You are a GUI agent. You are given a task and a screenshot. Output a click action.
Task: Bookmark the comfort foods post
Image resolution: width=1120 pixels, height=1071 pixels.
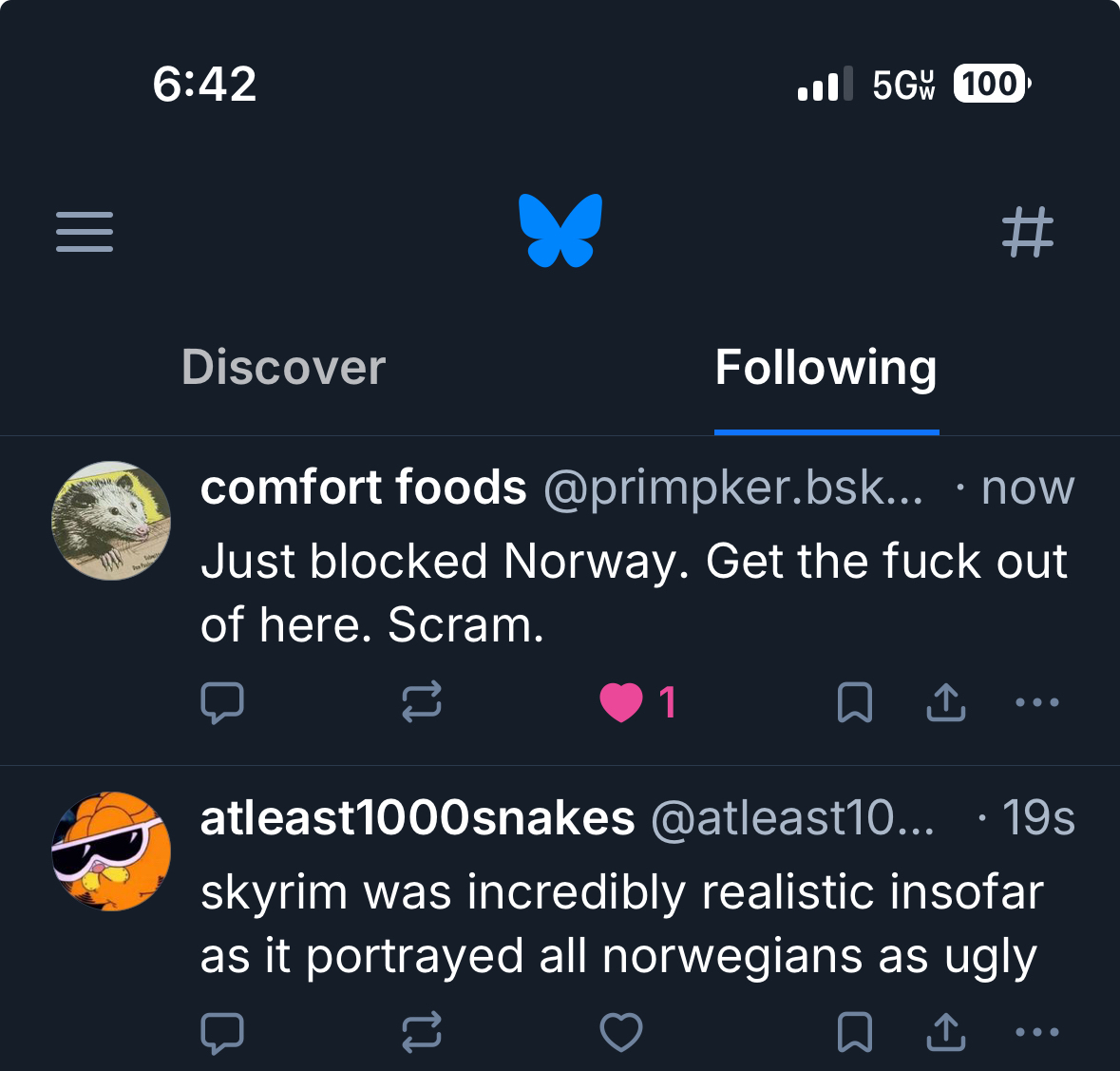click(854, 703)
